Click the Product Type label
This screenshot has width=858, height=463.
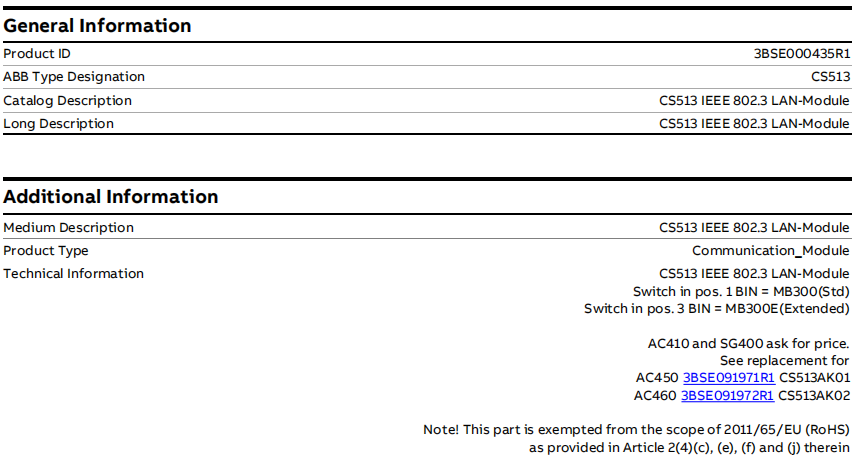(x=46, y=251)
